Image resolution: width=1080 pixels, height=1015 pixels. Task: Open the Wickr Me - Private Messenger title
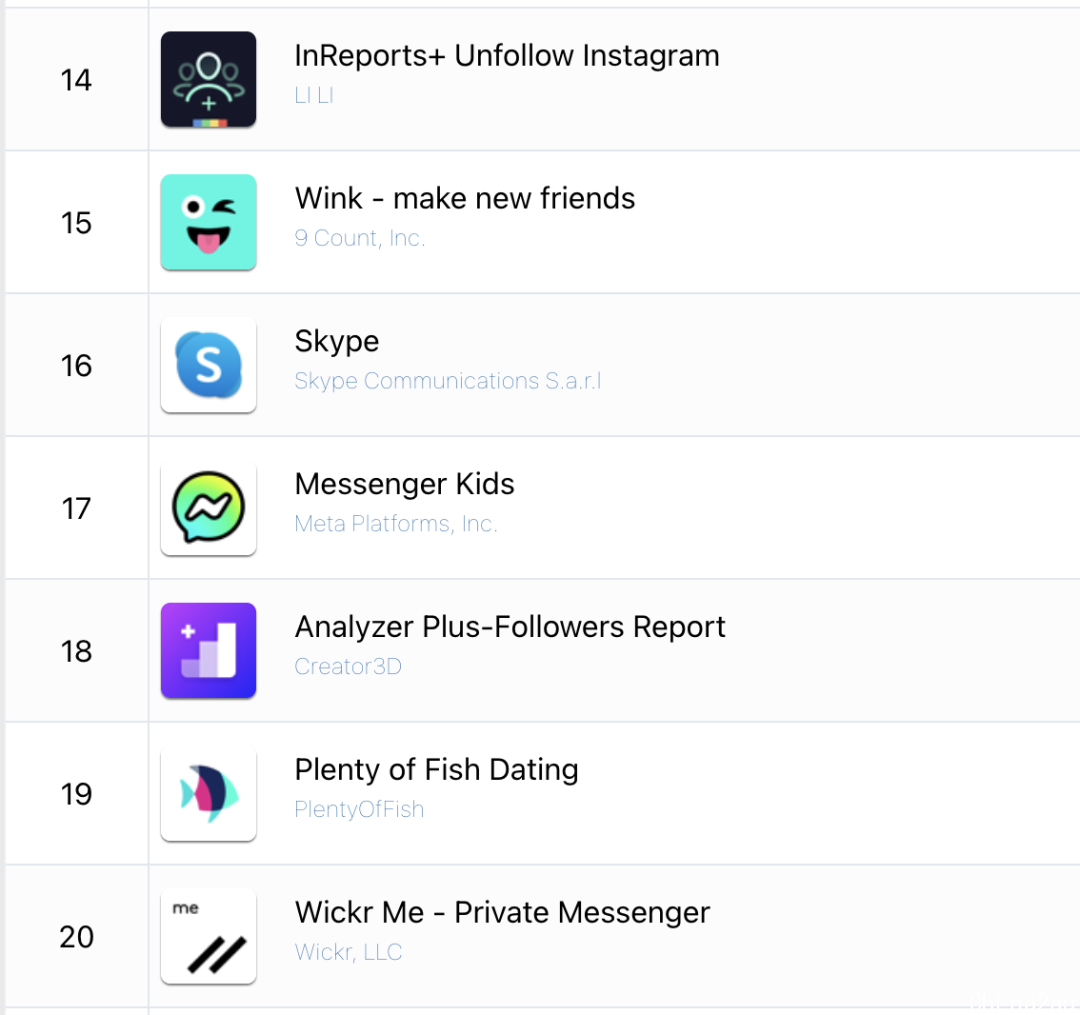502,913
